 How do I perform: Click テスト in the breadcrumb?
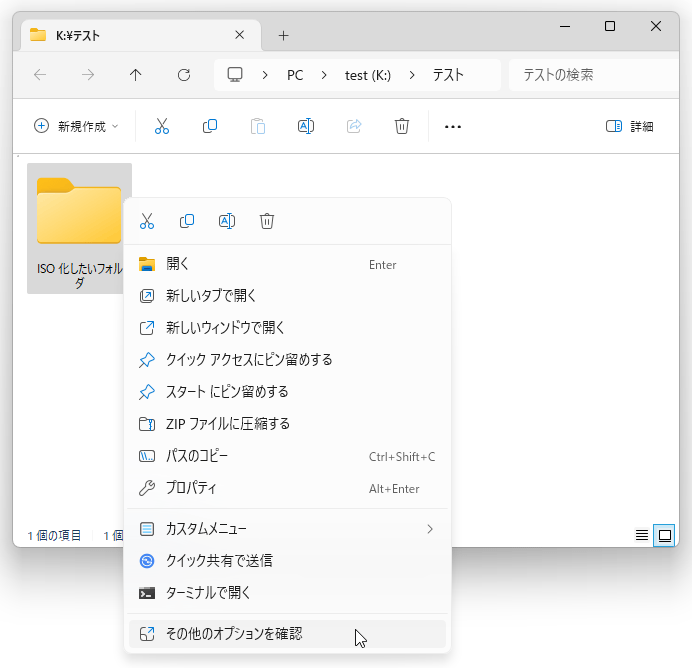point(448,75)
